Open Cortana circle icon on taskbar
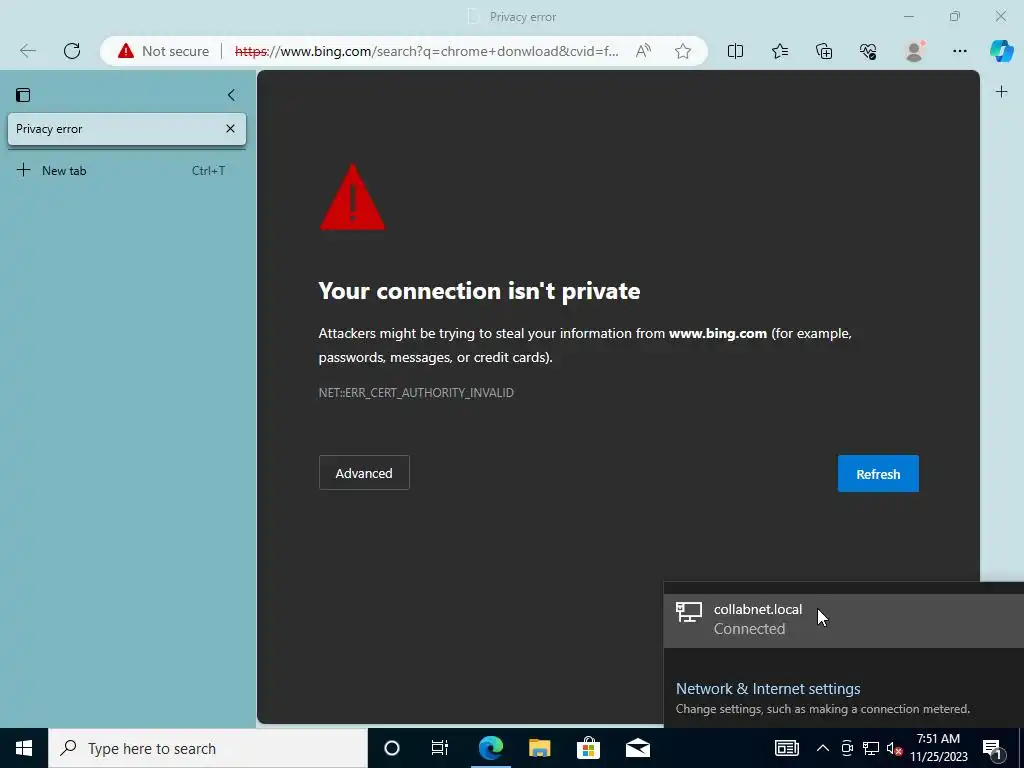The width and height of the screenshot is (1024, 768). point(392,748)
